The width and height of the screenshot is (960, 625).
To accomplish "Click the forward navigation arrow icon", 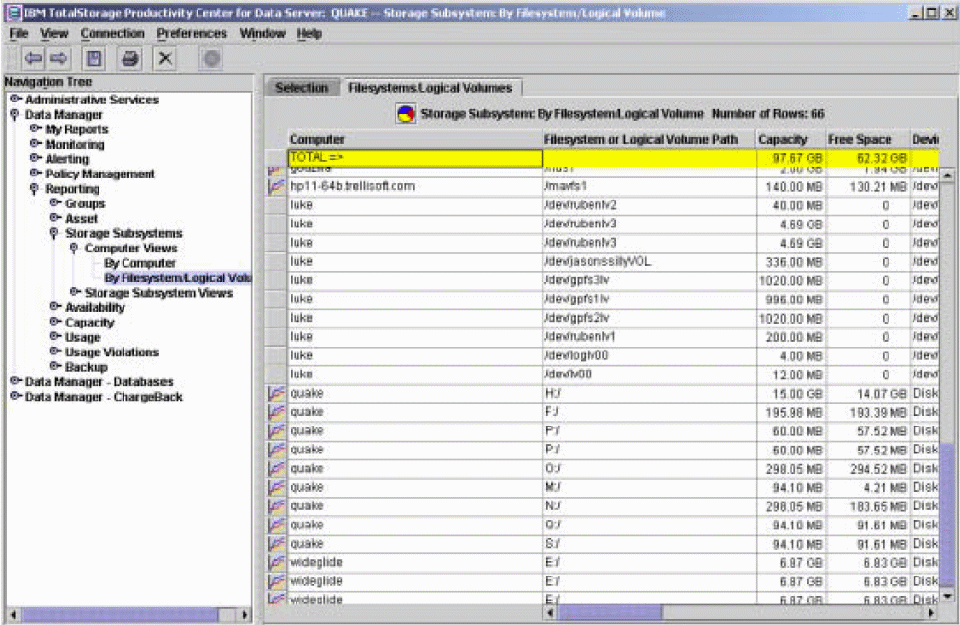I will [56, 57].
